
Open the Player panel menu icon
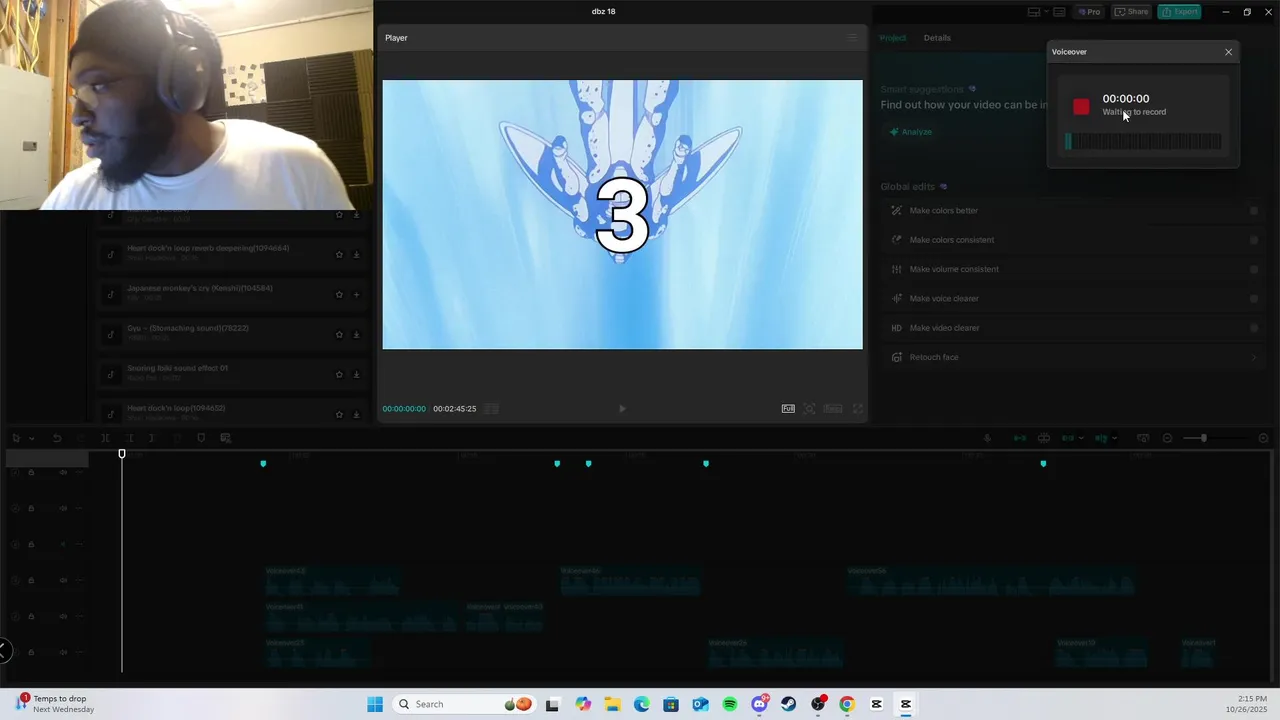pyautogui.click(x=852, y=38)
